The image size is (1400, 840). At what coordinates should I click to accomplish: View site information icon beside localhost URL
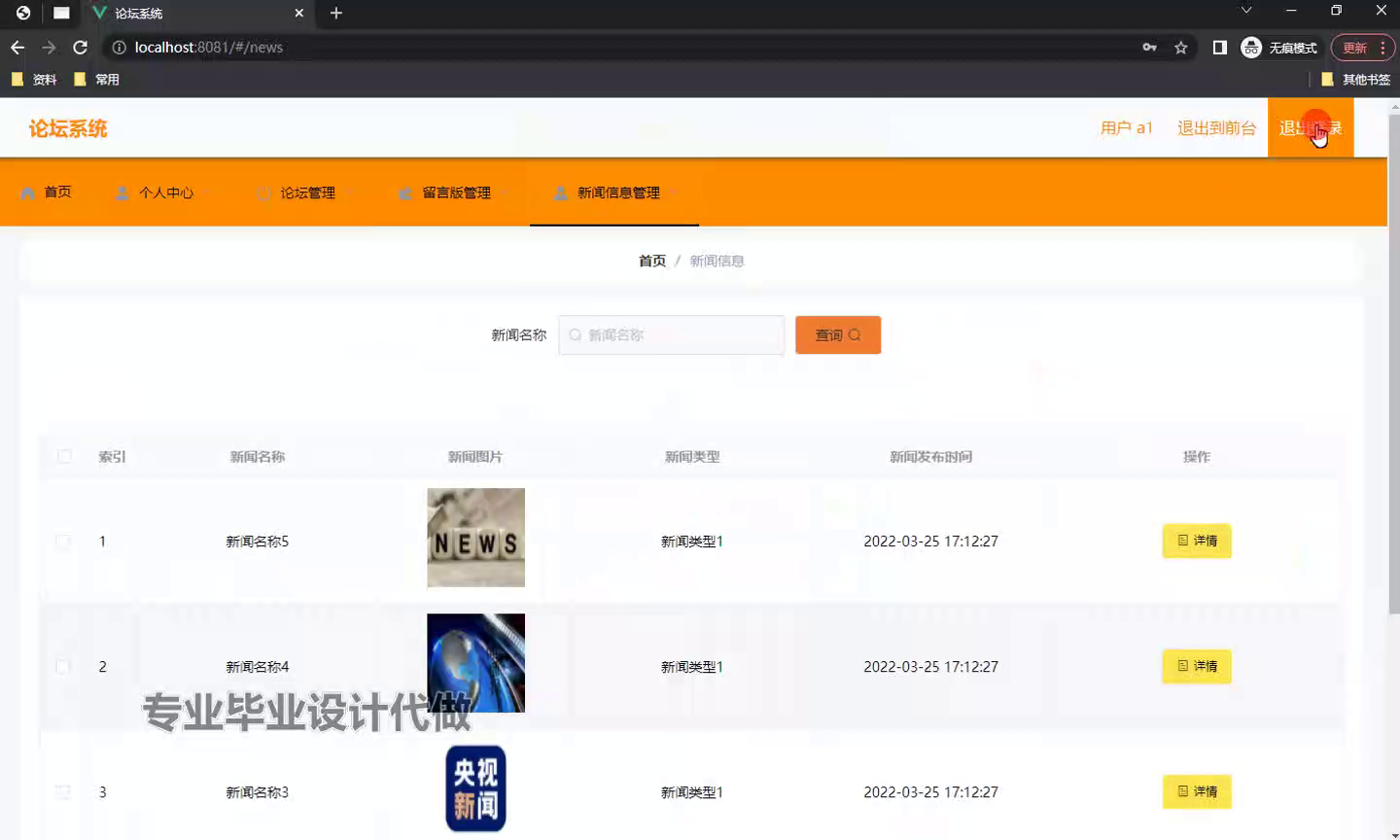(119, 48)
